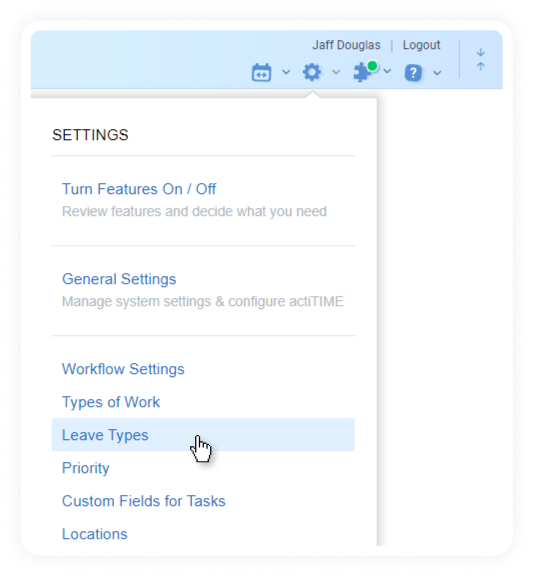Open the gear settings icon

312,72
